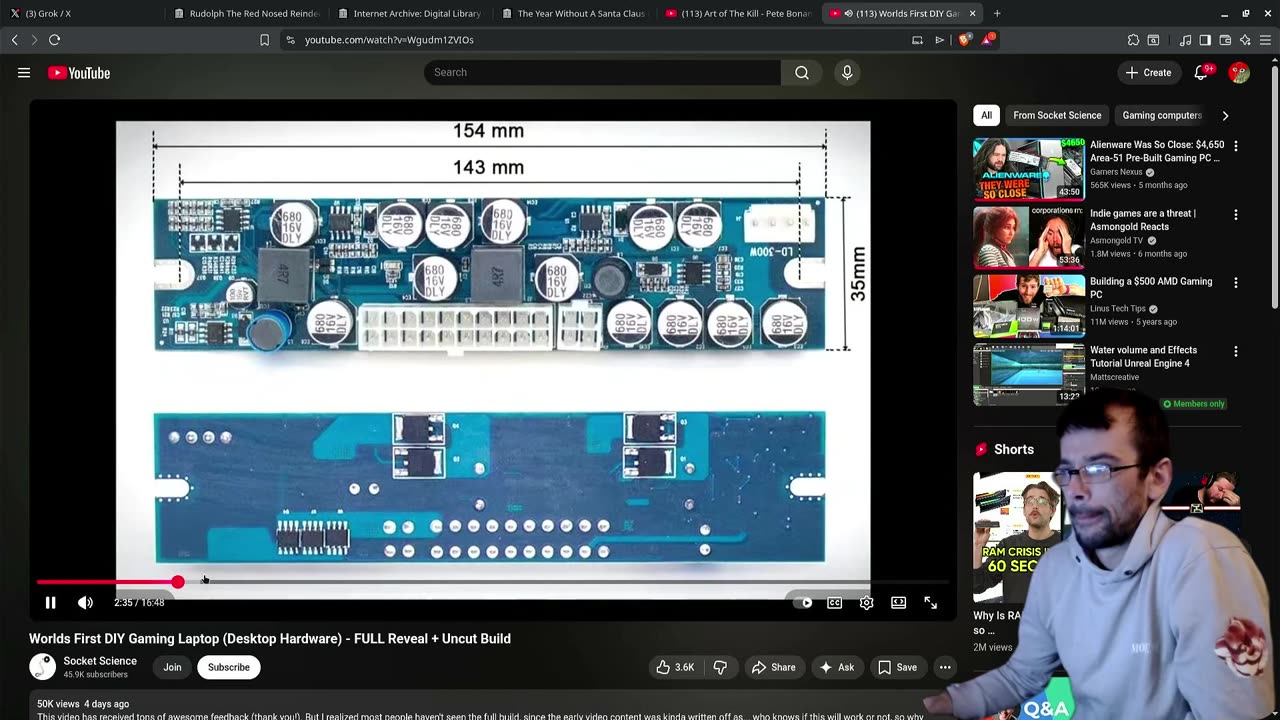Open a new browser tab
Image resolution: width=1280 pixels, height=720 pixels.
tap(997, 14)
